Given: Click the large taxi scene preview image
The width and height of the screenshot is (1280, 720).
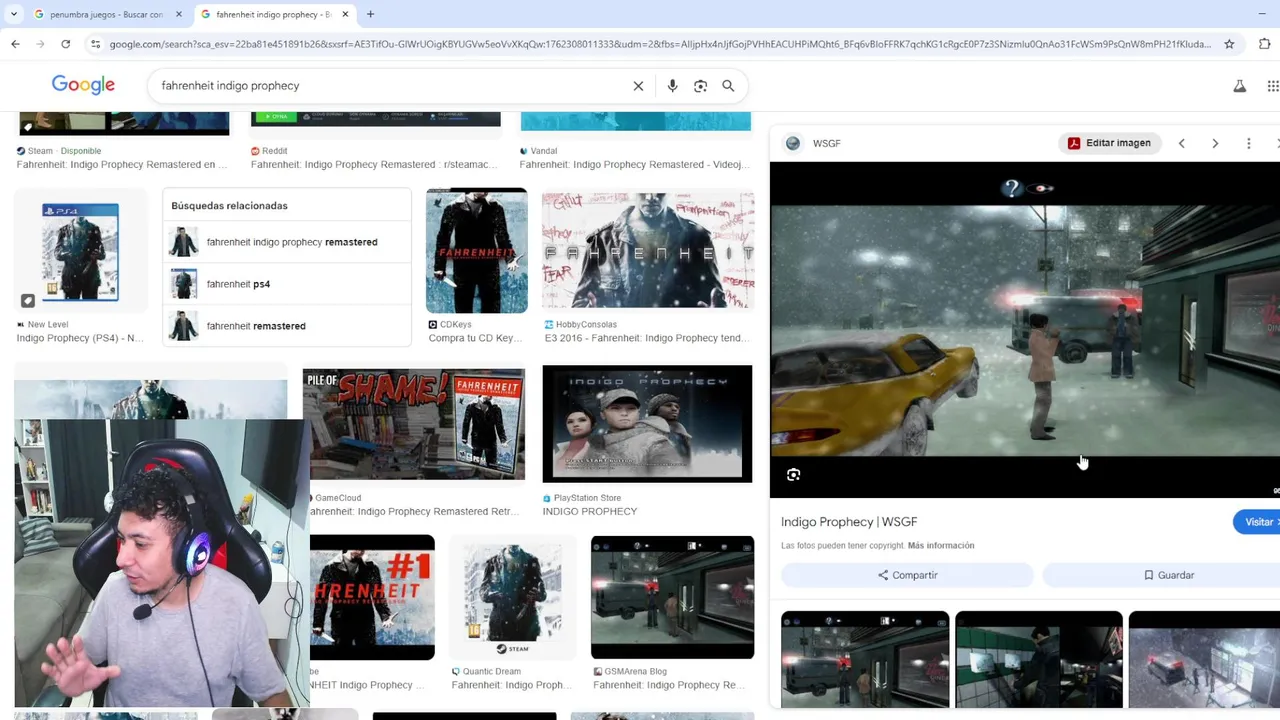Looking at the screenshot, I should [1025, 330].
